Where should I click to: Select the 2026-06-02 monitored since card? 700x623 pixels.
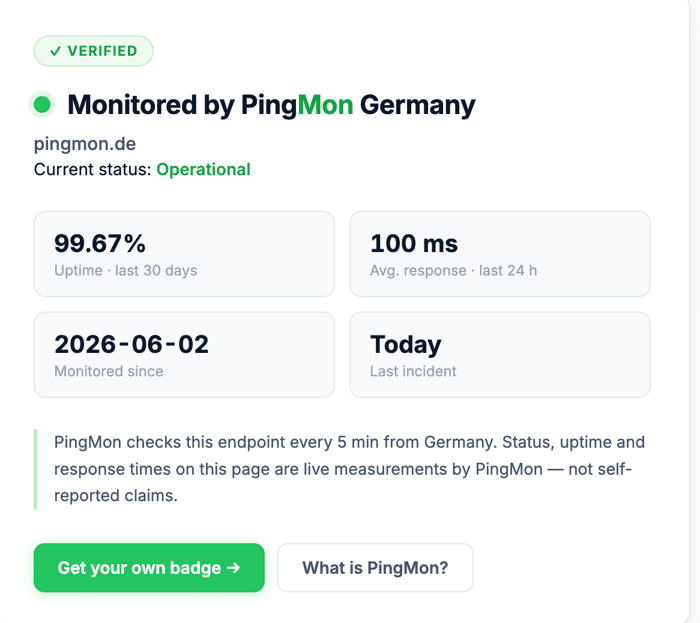click(184, 355)
